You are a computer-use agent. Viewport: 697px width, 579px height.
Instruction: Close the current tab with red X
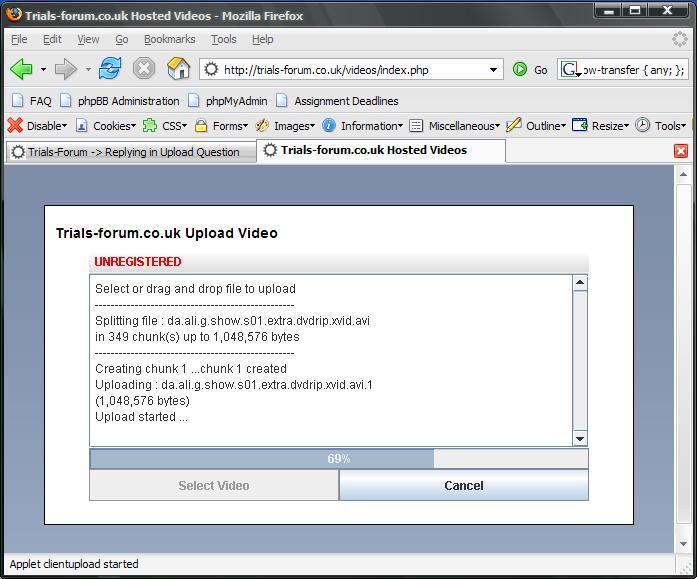tap(681, 151)
